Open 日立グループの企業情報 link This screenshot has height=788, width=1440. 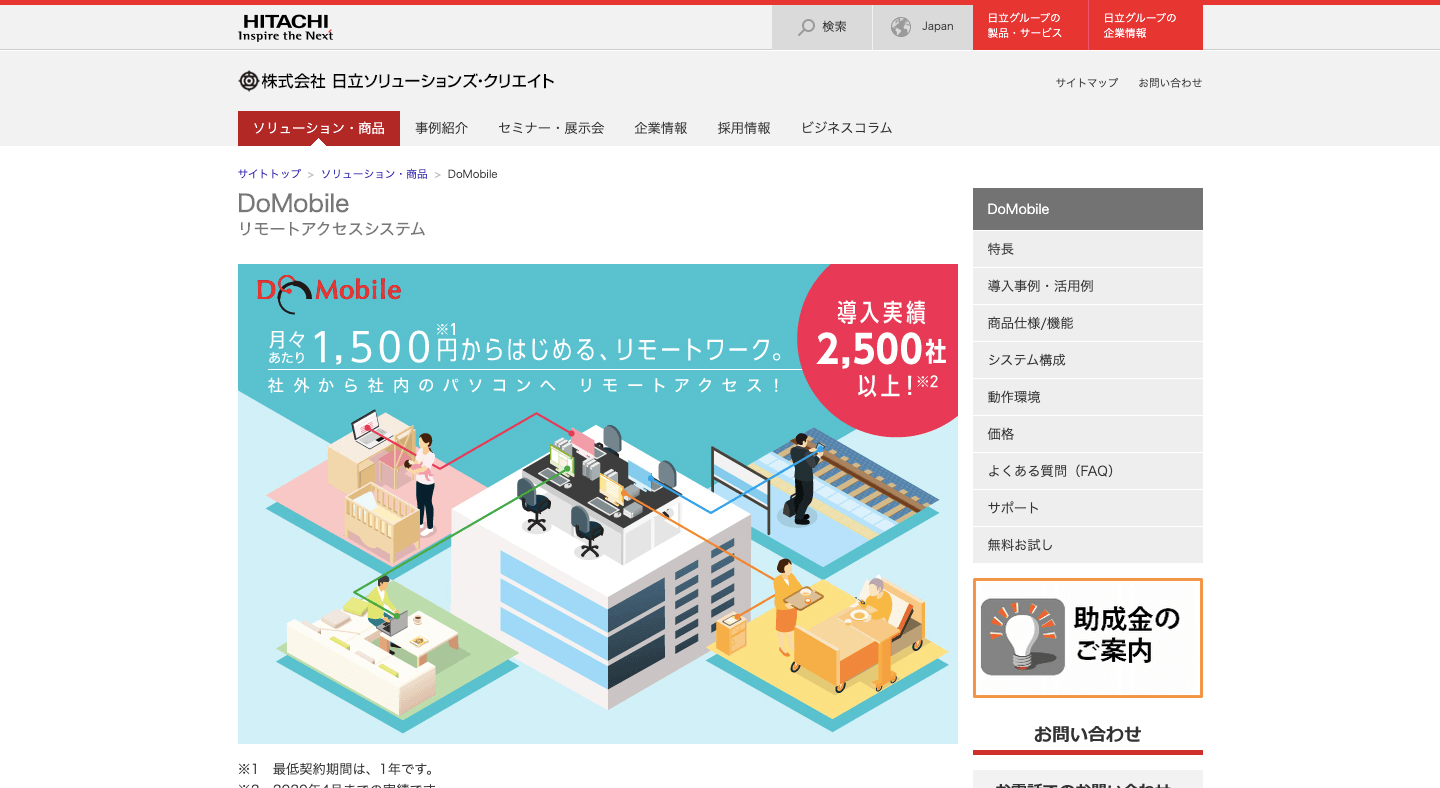1146,27
